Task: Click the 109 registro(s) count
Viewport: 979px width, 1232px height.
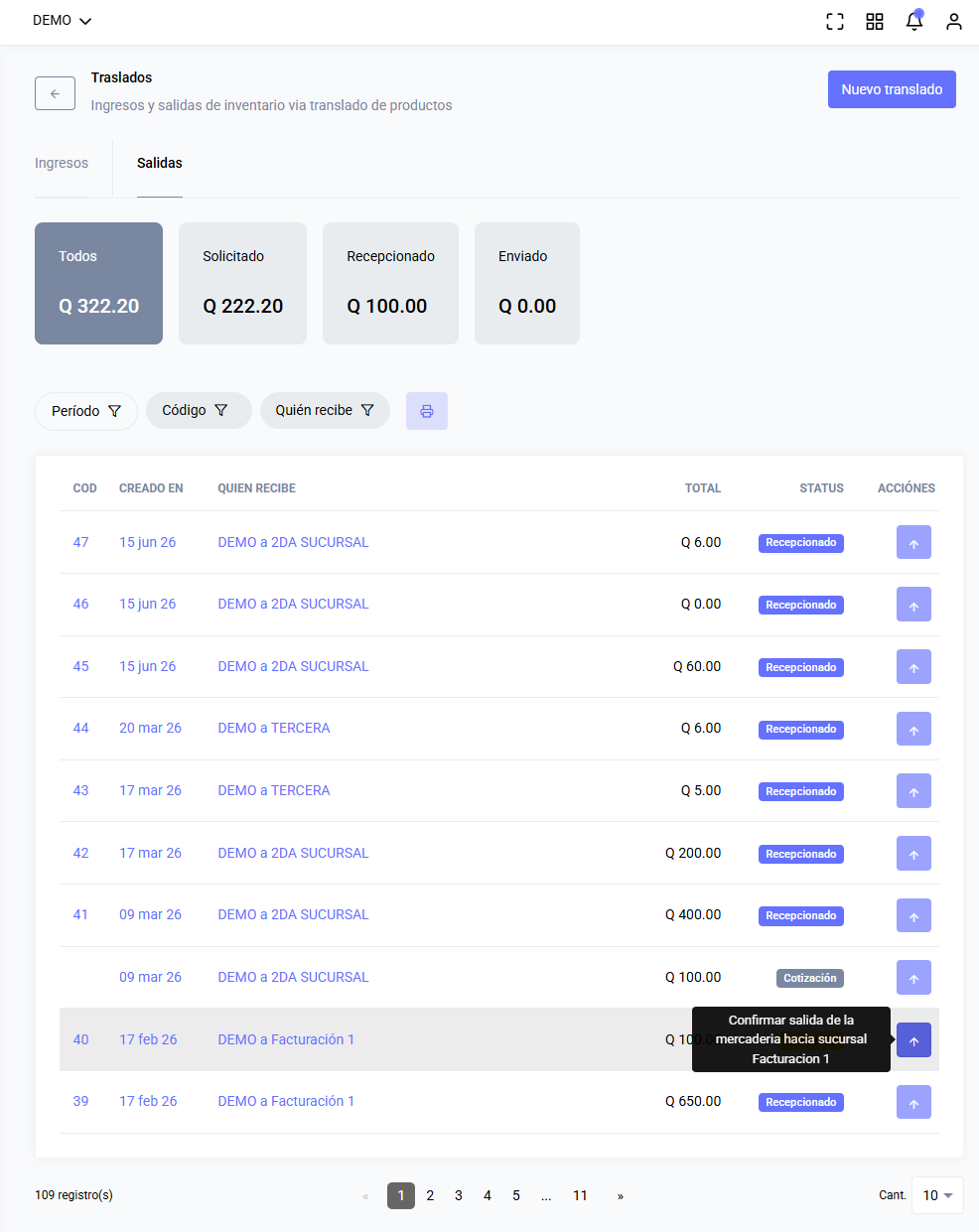Action: [73, 1195]
